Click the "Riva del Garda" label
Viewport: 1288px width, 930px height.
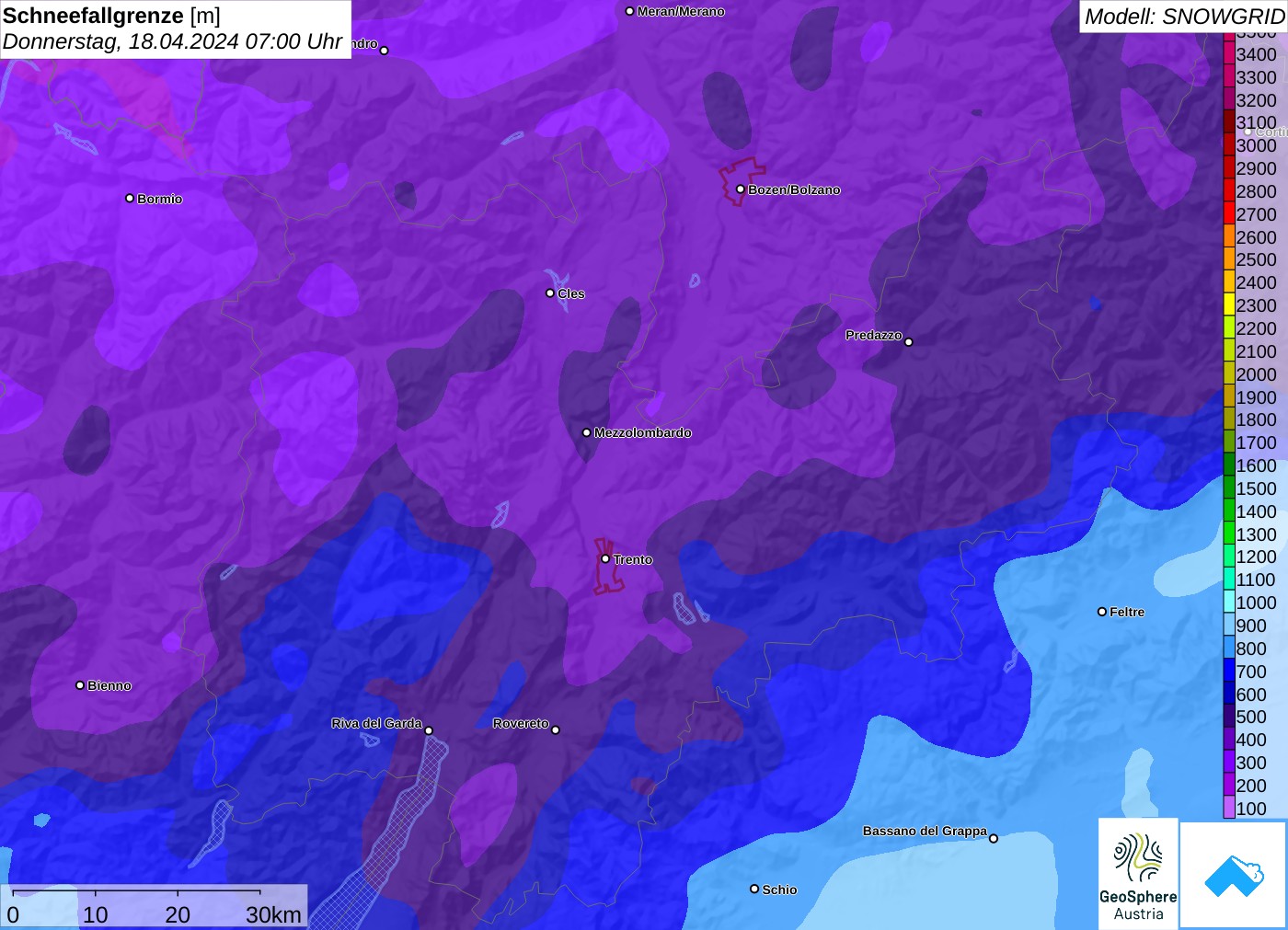(x=376, y=723)
